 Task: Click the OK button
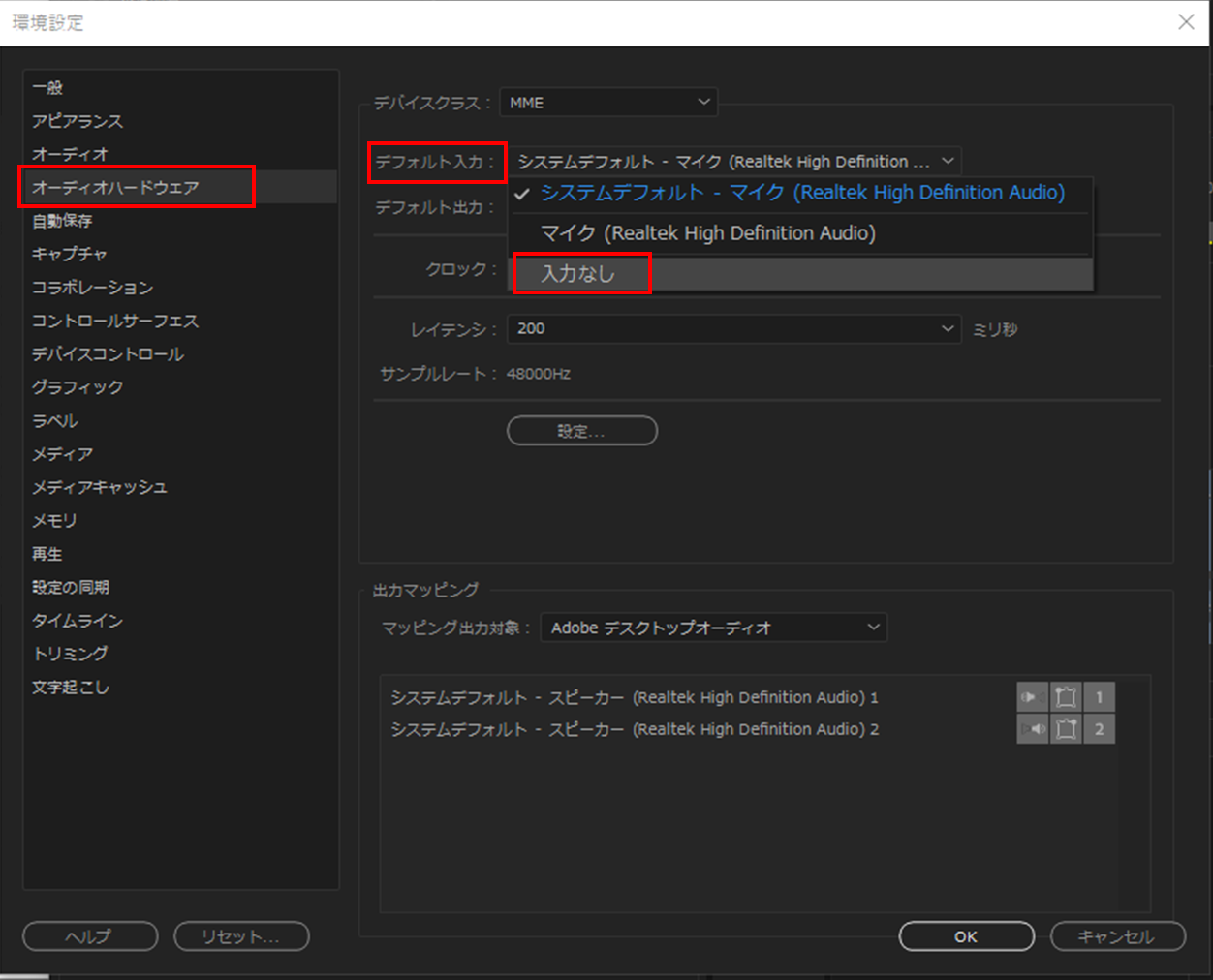pos(965,936)
